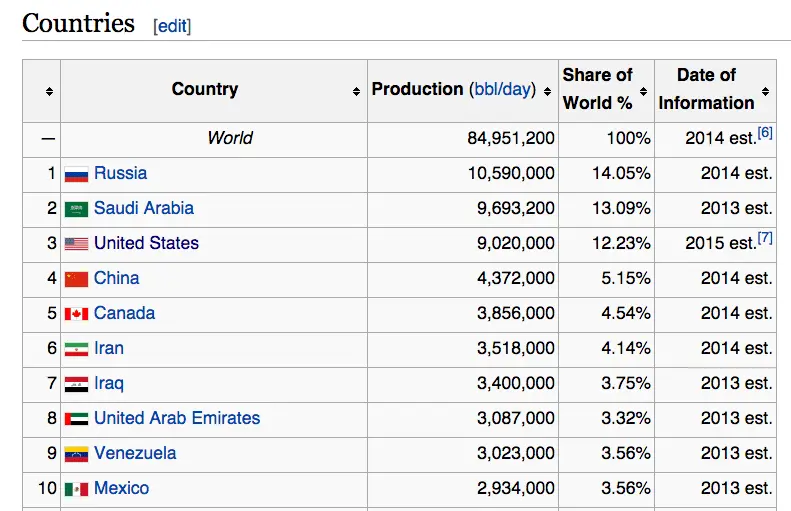Sort table by Production column arrows
The height and width of the screenshot is (511, 791).
point(547,92)
